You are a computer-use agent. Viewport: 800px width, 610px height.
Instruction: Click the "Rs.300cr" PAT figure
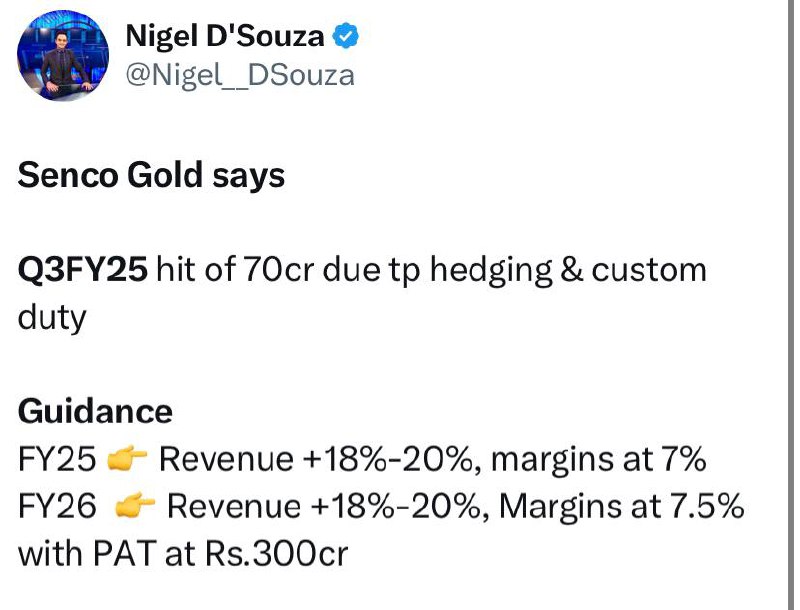pyautogui.click(x=277, y=553)
